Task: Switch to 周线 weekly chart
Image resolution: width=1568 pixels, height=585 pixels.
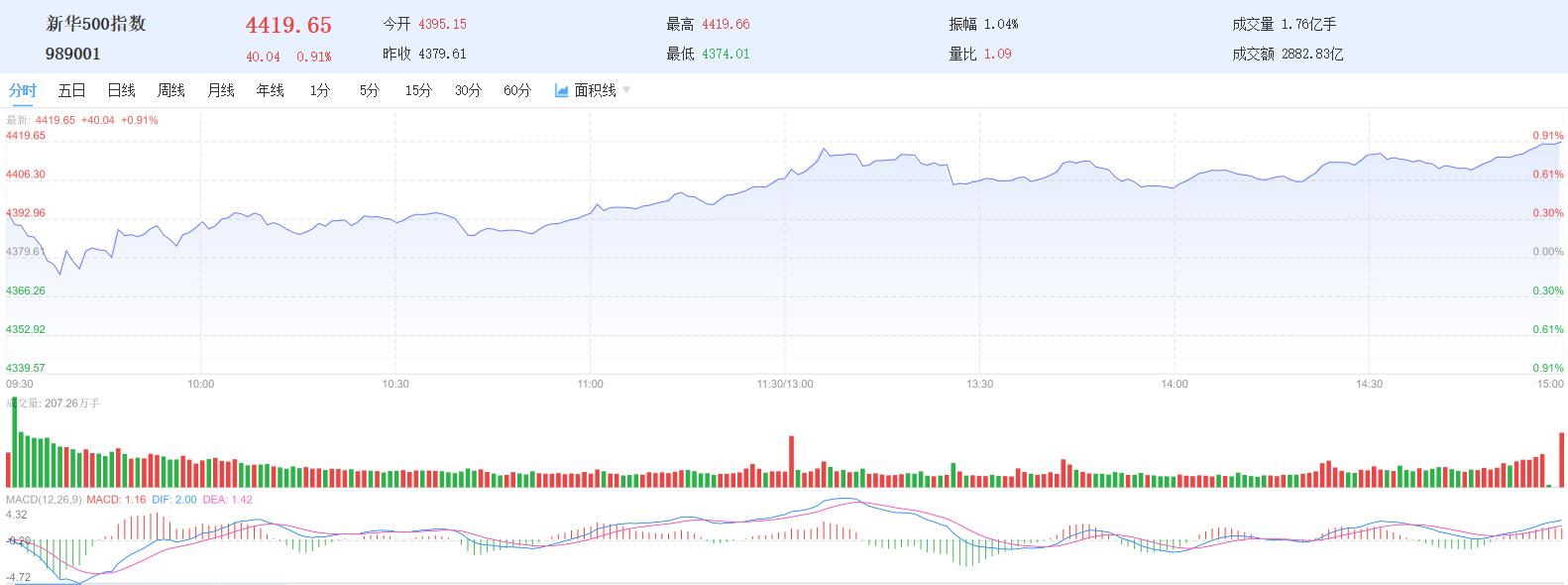Action: 170,90
